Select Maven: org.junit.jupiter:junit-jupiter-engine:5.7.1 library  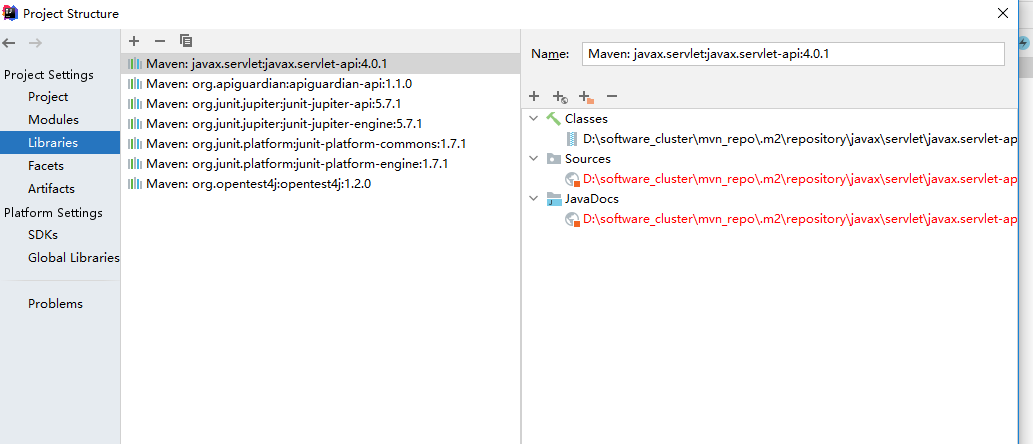click(x=321, y=124)
